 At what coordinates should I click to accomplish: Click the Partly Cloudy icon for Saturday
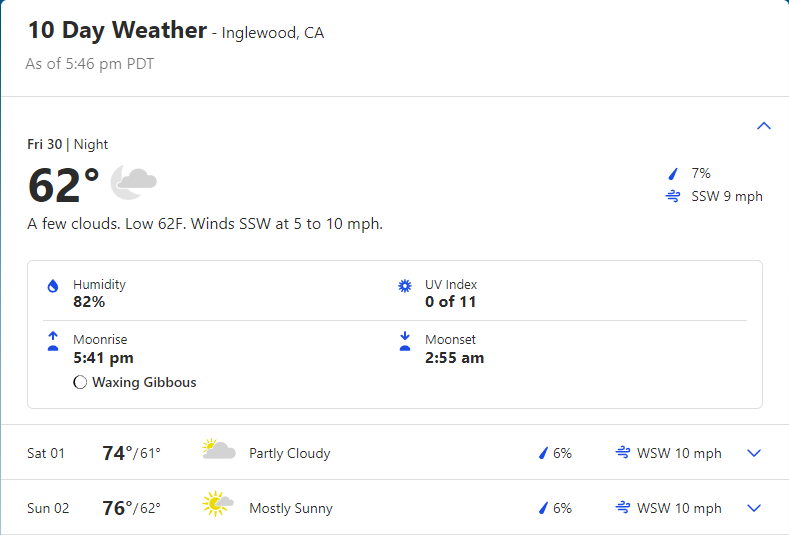click(x=218, y=449)
